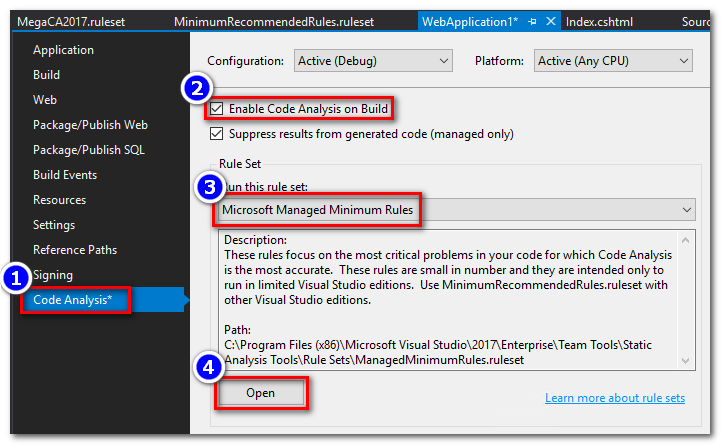Open the Package/Publish Web page

pyautogui.click(x=90, y=125)
